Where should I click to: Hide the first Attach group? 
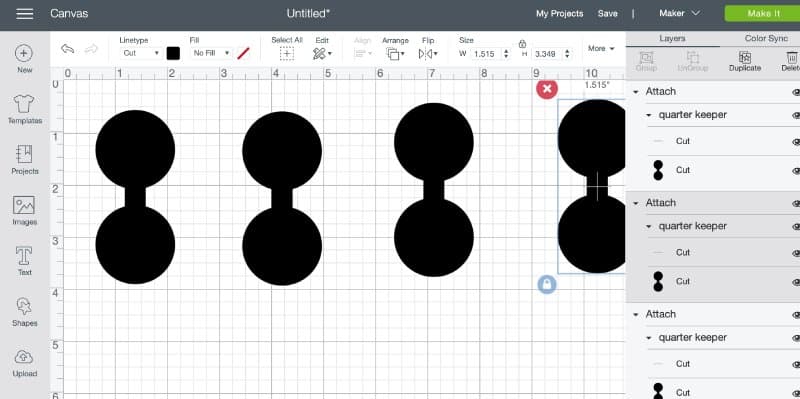click(795, 92)
